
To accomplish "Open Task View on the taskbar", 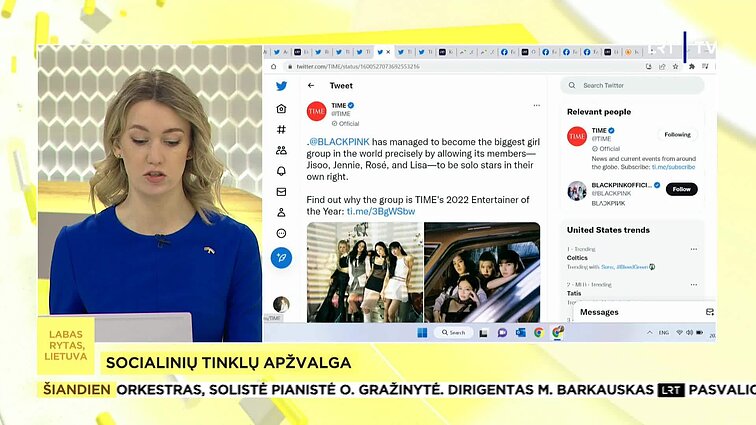I will coord(483,333).
